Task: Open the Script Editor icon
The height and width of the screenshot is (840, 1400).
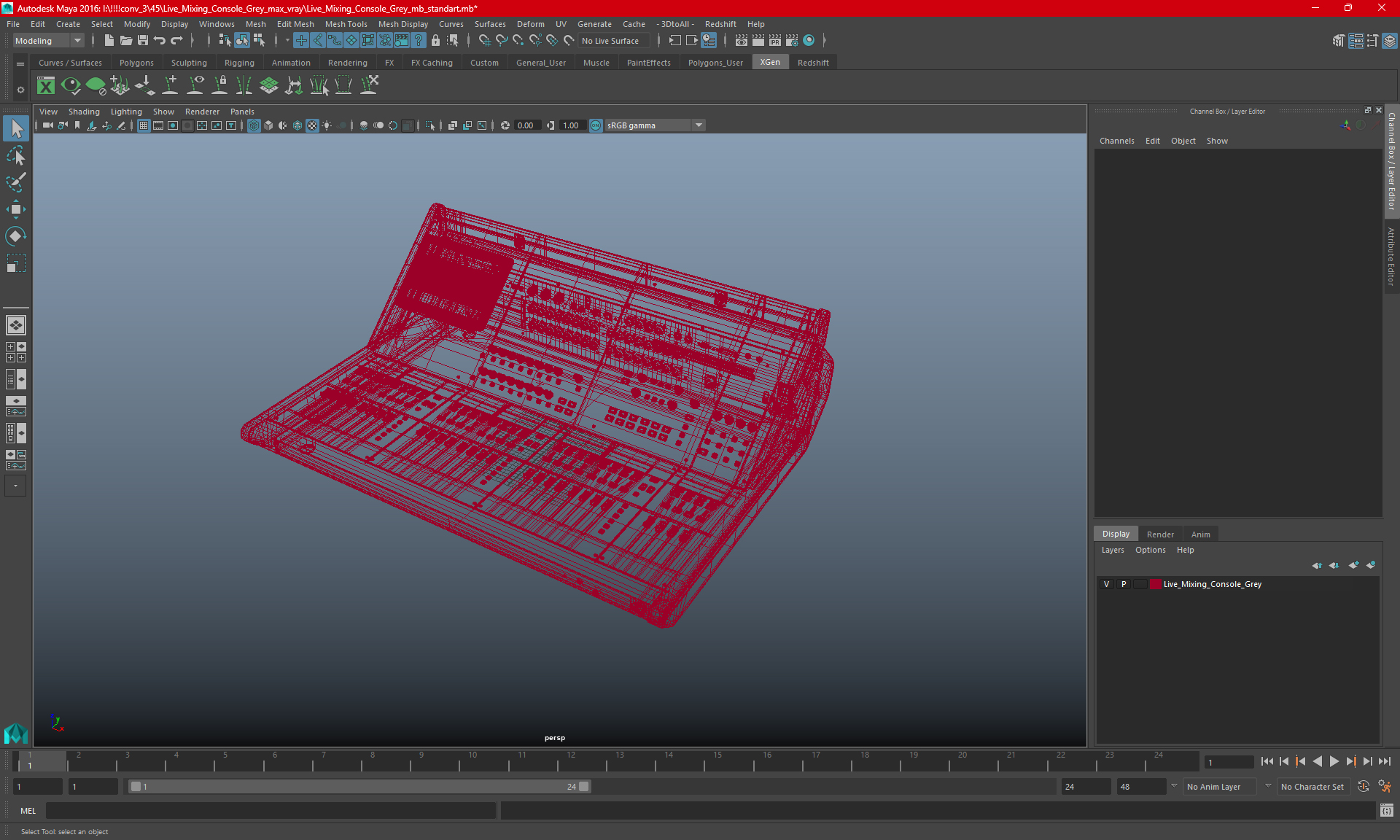Action: [1387, 811]
